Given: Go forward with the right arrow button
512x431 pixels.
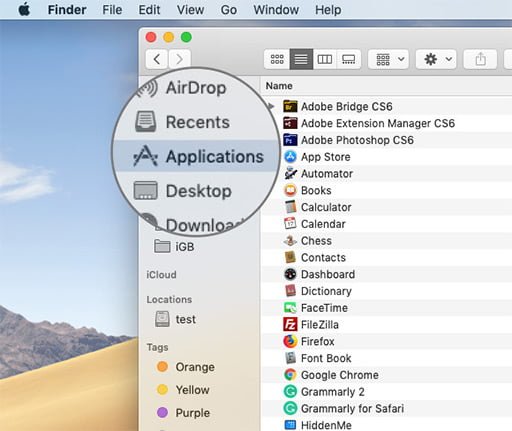Looking at the screenshot, I should click(x=180, y=59).
